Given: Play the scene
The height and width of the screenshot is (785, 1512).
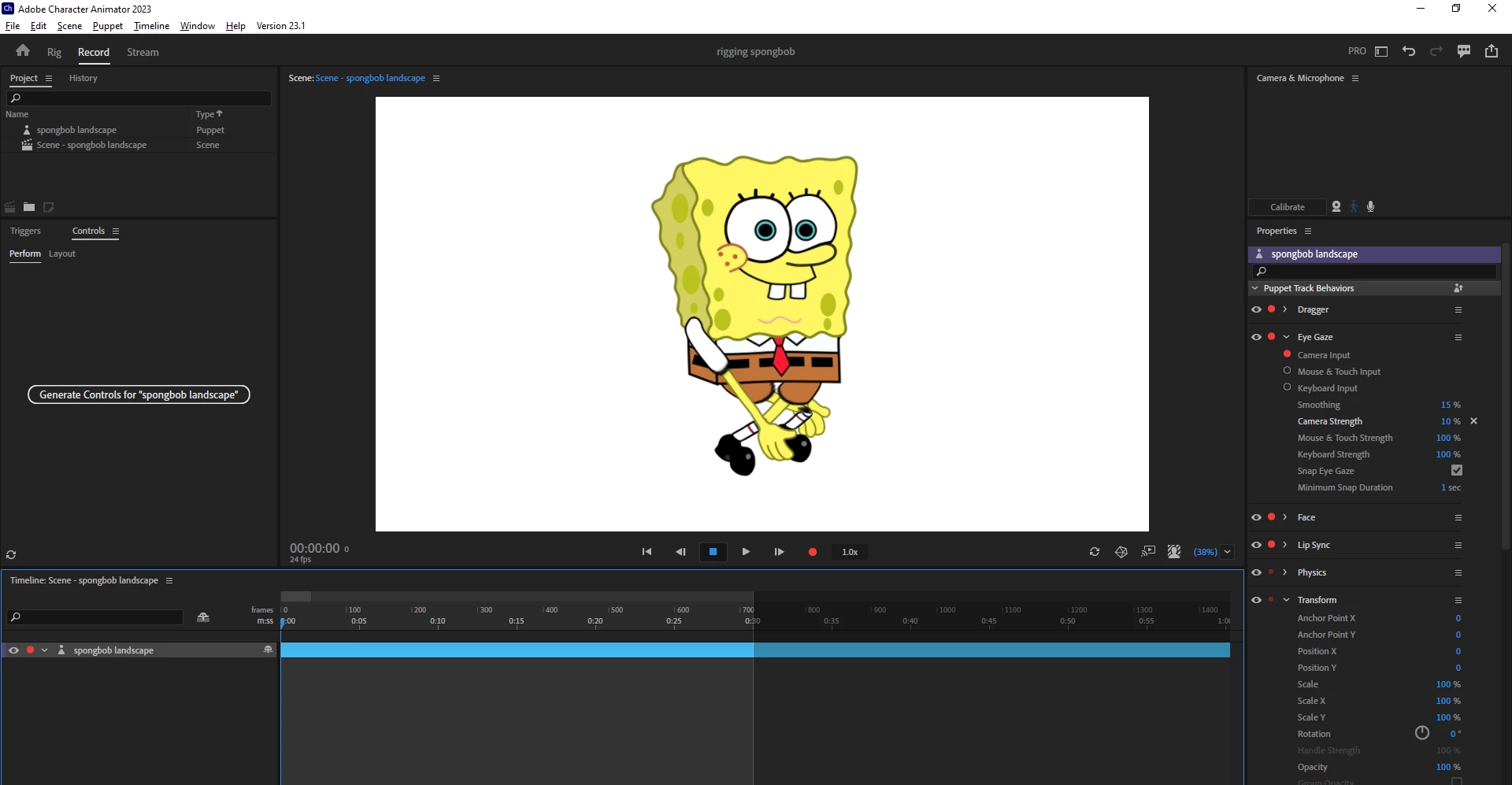Looking at the screenshot, I should pos(746,552).
